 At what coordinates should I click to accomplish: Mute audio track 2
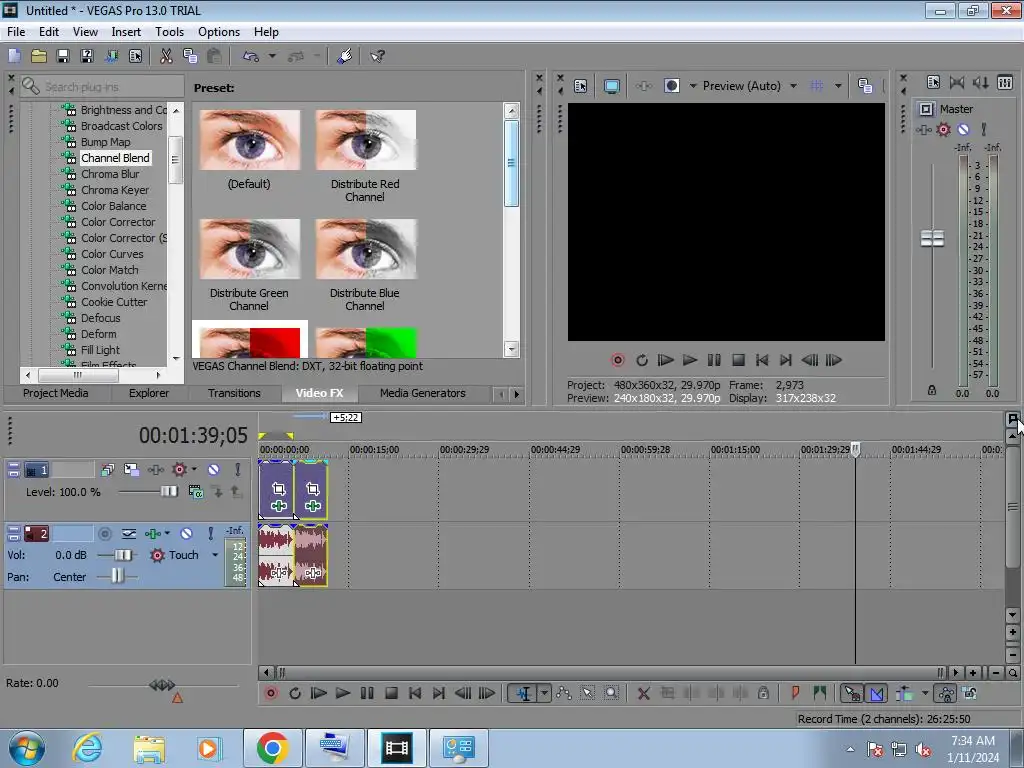(x=186, y=534)
